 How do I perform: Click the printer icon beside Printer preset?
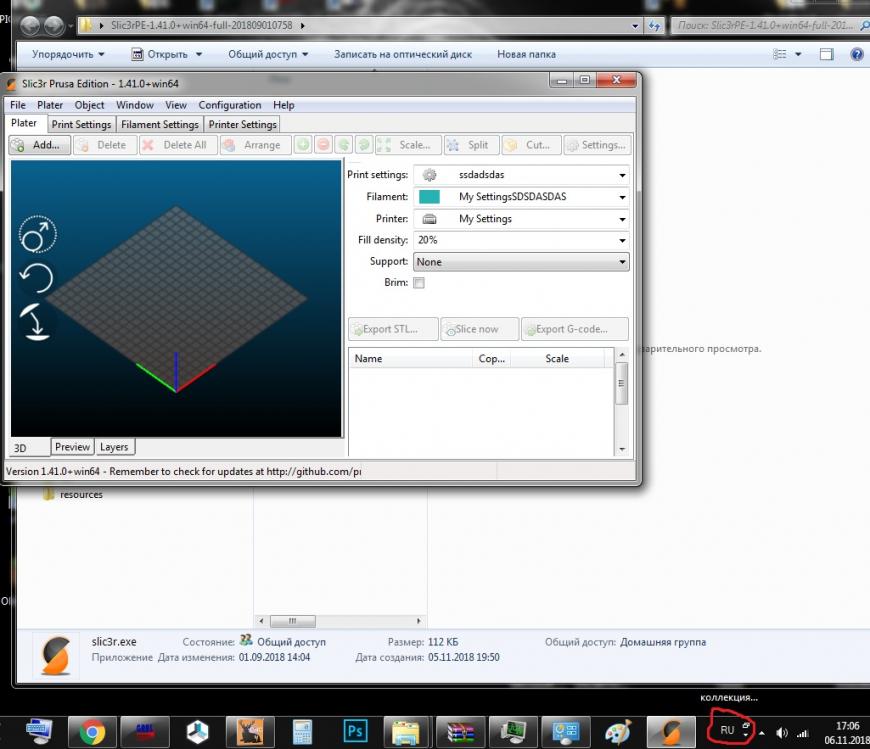(x=429, y=219)
